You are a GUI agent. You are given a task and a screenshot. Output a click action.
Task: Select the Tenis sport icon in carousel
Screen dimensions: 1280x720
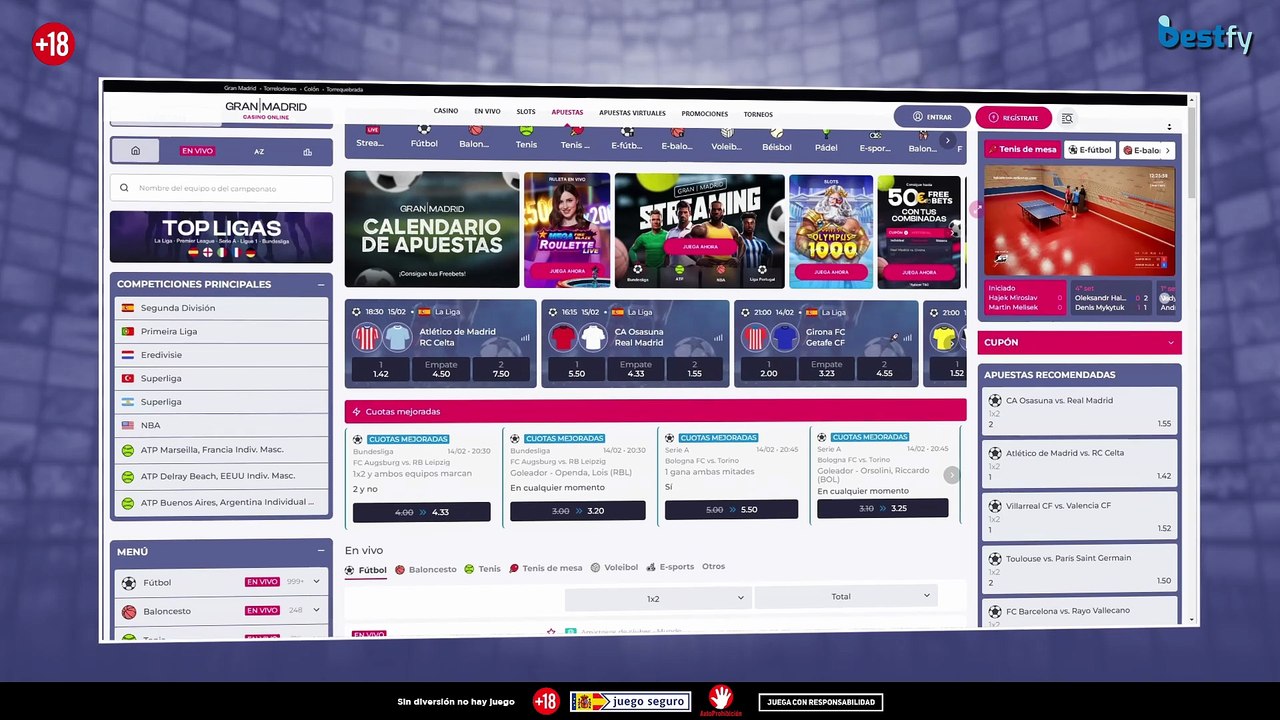[526, 137]
